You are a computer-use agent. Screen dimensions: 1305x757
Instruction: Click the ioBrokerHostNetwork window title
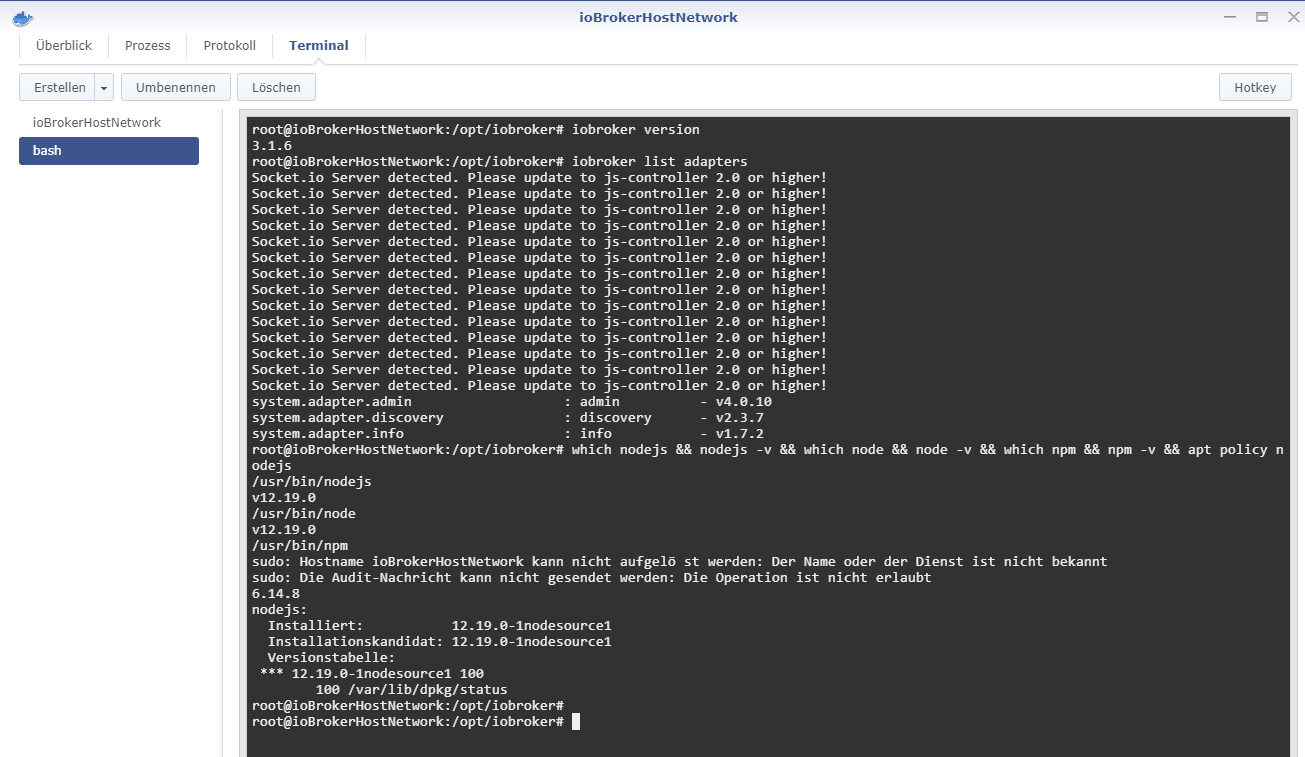click(x=658, y=17)
